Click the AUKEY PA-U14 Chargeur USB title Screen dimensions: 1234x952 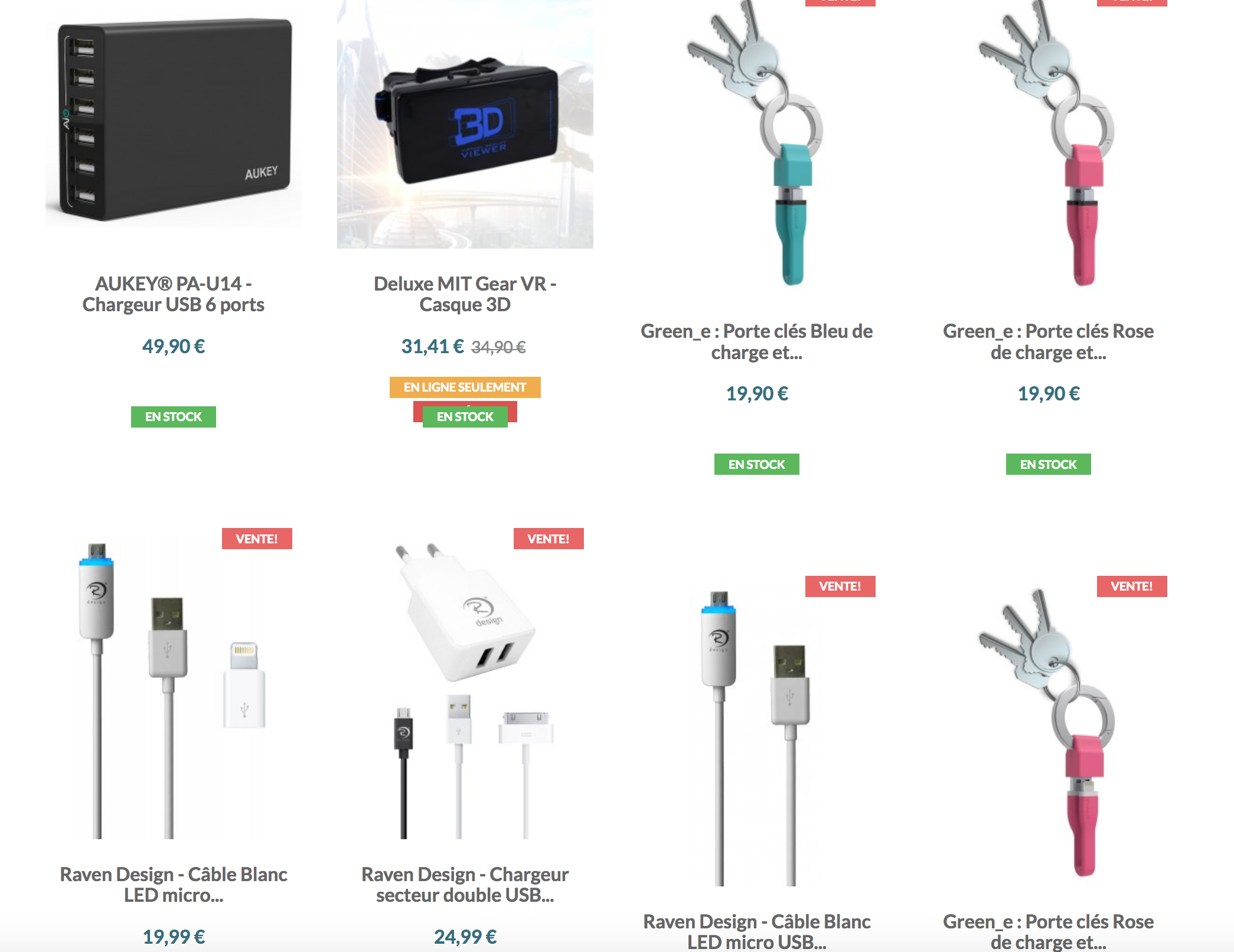pyautogui.click(x=174, y=294)
